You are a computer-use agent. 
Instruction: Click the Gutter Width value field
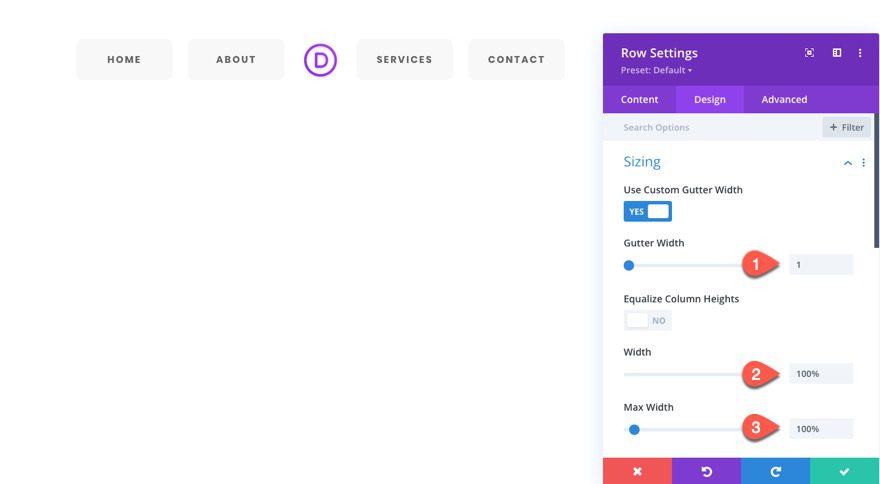pos(821,264)
